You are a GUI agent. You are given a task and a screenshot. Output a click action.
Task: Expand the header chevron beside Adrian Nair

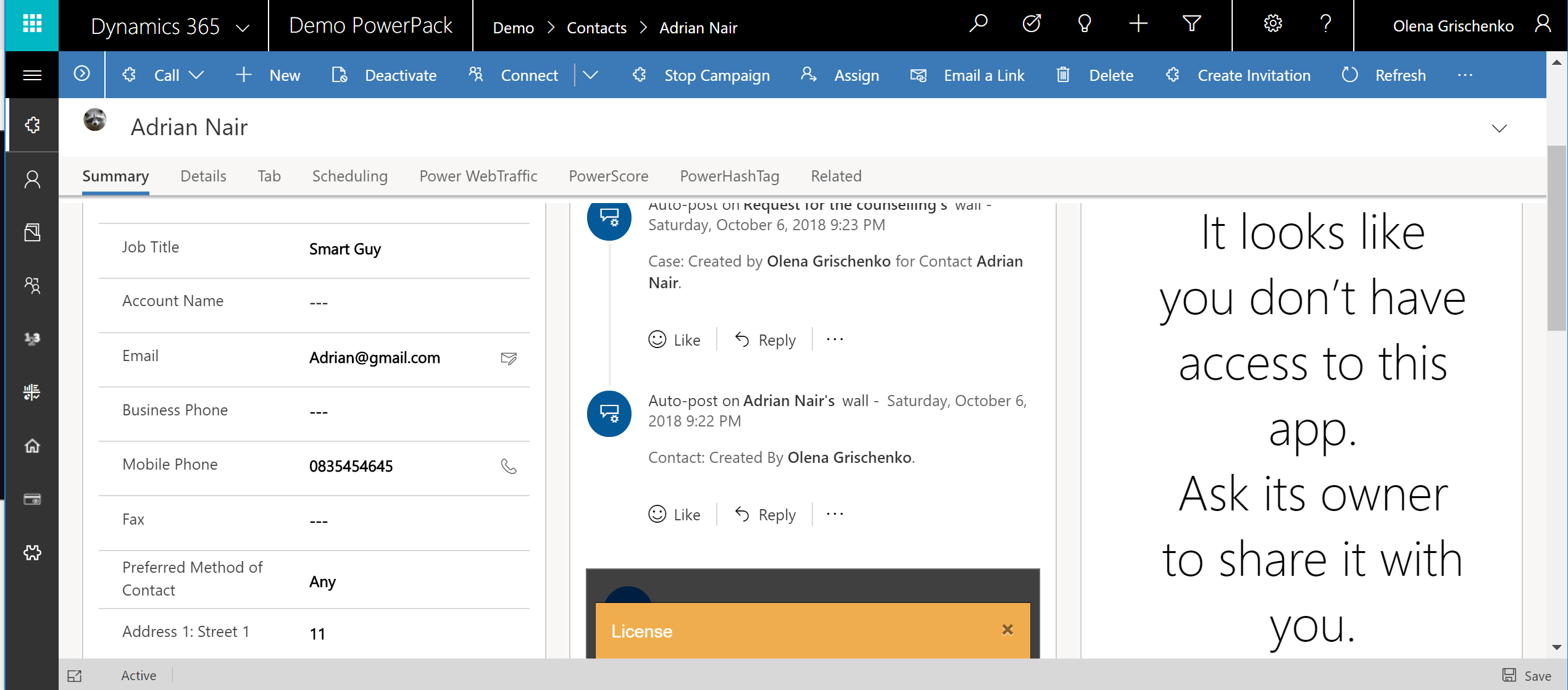pyautogui.click(x=1499, y=128)
